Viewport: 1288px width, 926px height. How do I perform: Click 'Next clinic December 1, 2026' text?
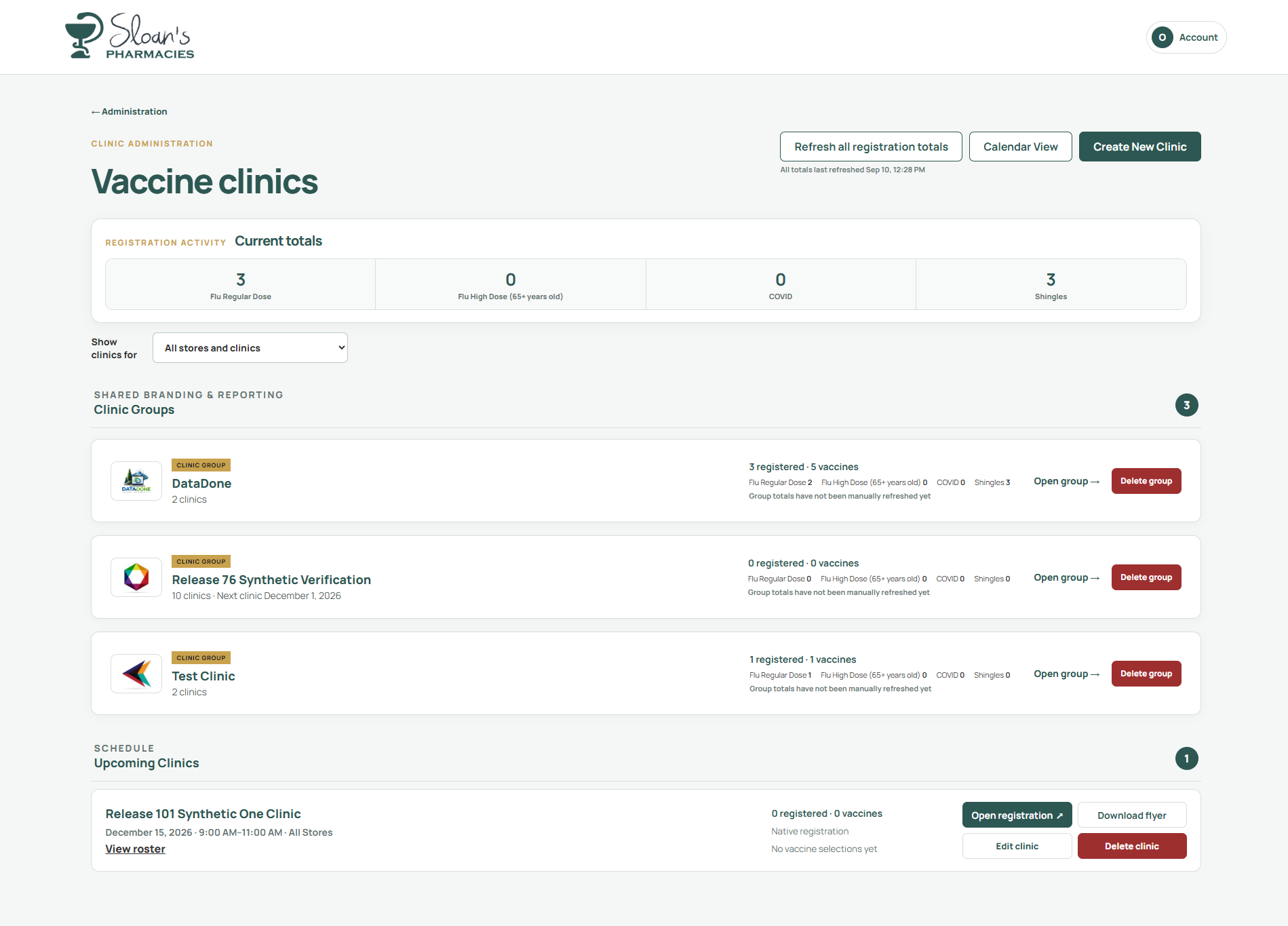point(279,596)
